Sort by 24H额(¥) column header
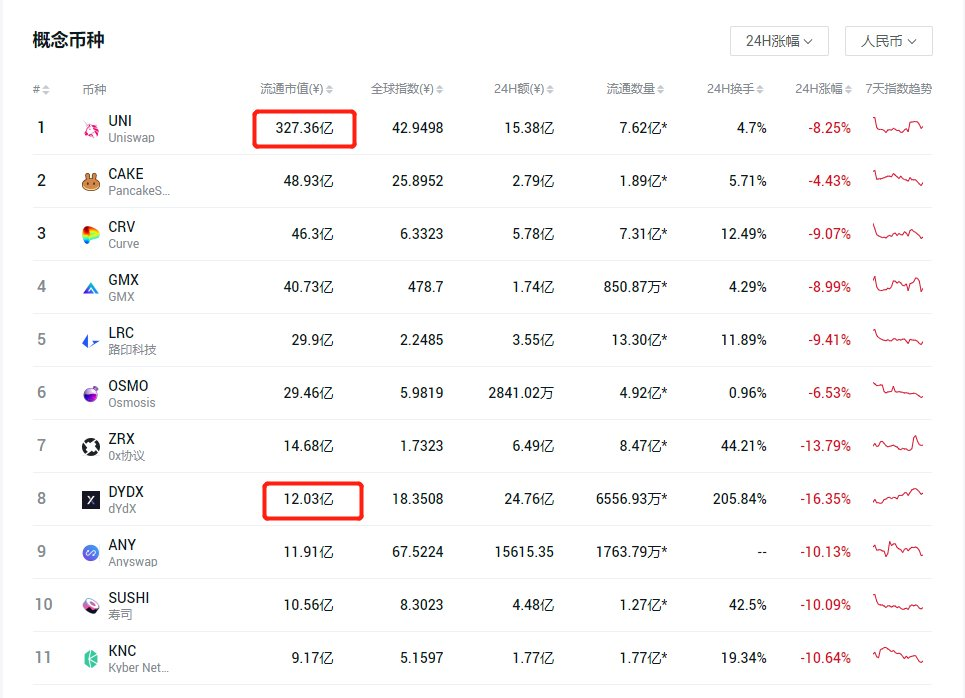Image resolution: width=965 pixels, height=698 pixels. [x=523, y=89]
